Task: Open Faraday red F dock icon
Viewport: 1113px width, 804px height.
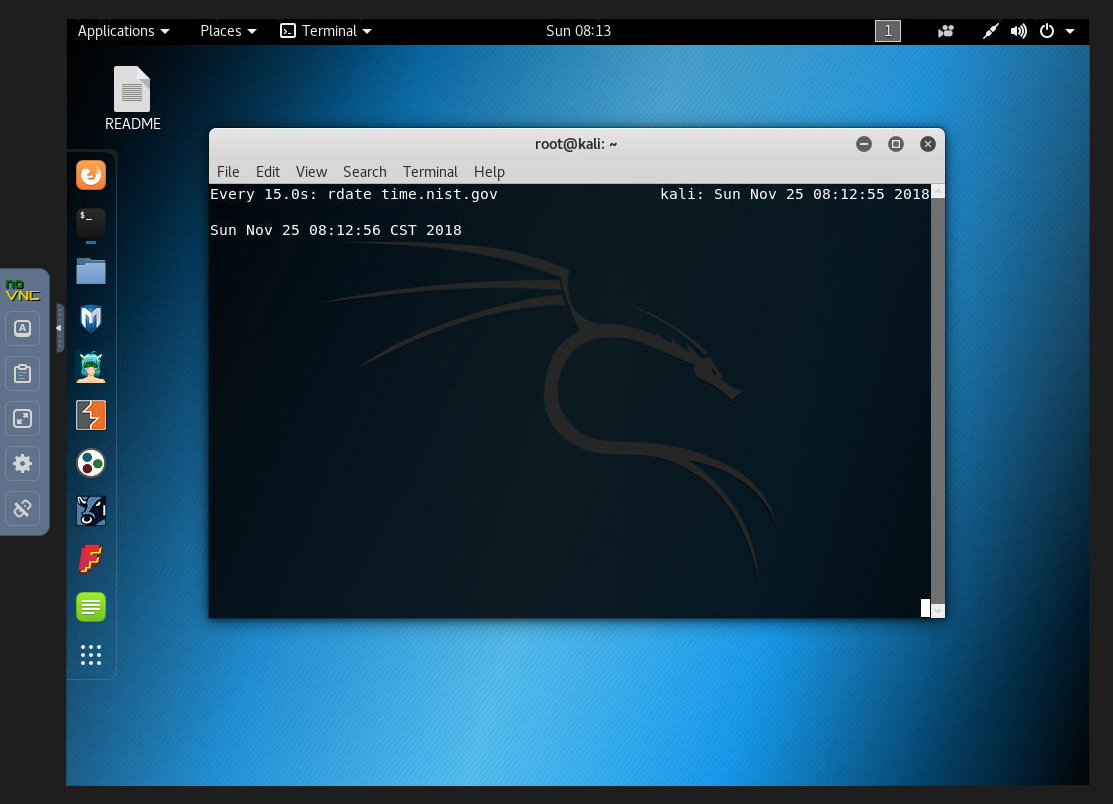Action: (91, 559)
